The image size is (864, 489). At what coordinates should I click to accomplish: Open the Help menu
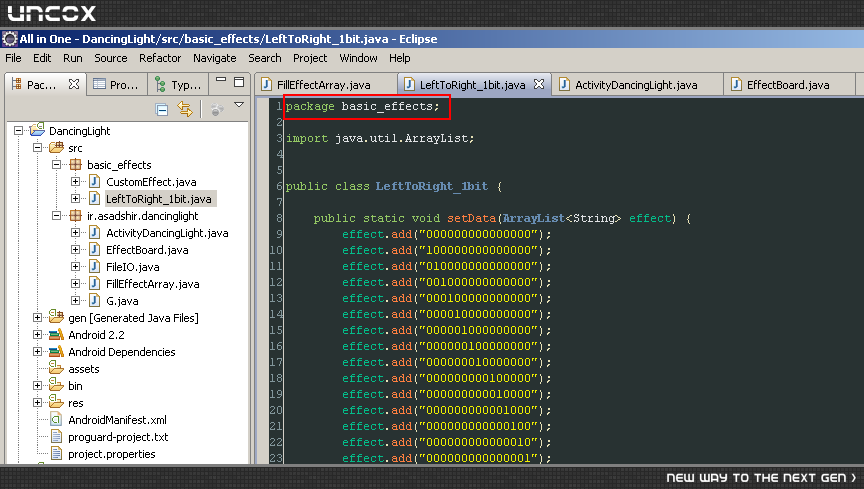coord(399,58)
